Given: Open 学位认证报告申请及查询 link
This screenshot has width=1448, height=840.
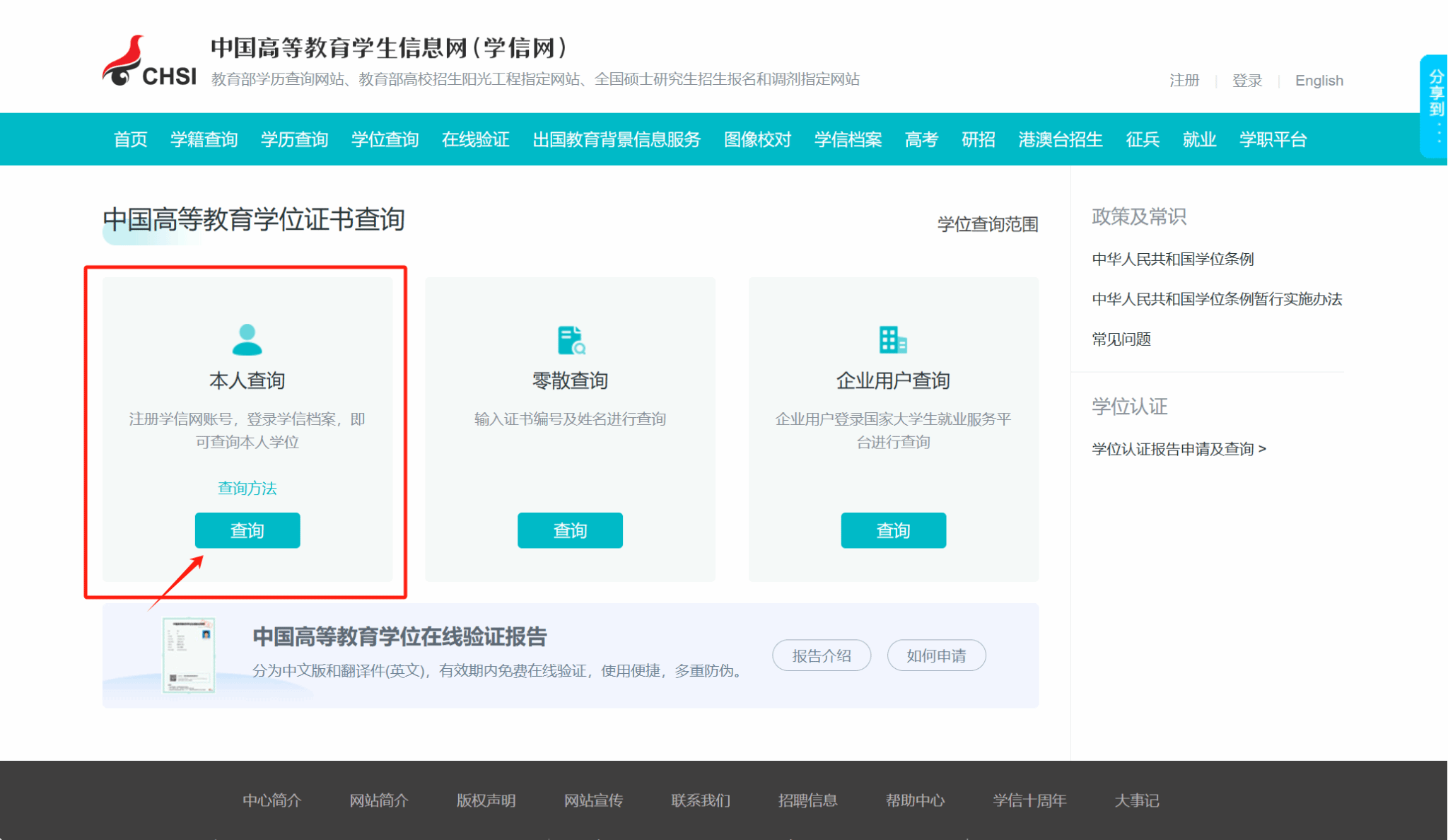Looking at the screenshot, I should point(1179,449).
